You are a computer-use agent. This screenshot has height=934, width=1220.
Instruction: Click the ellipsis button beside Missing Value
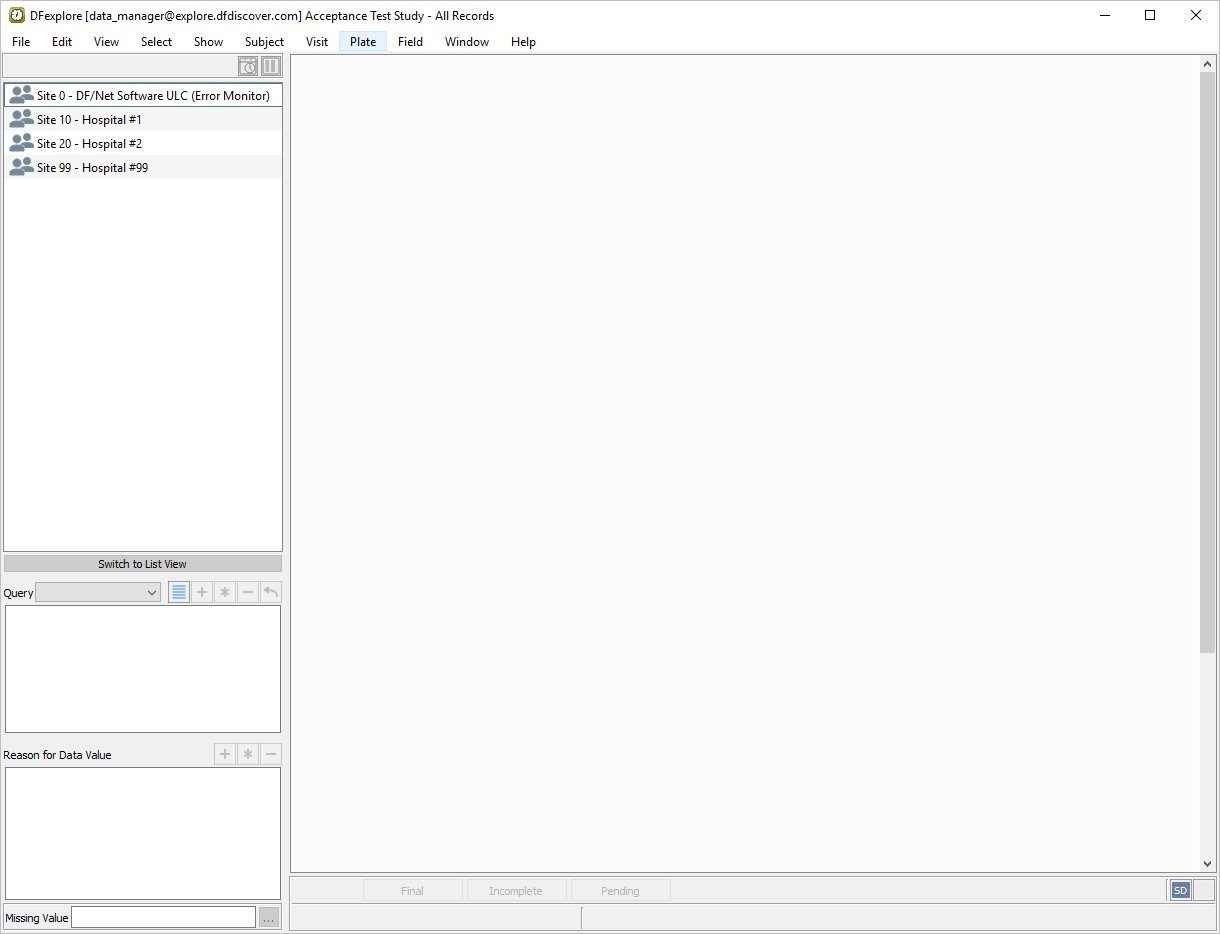(268, 918)
